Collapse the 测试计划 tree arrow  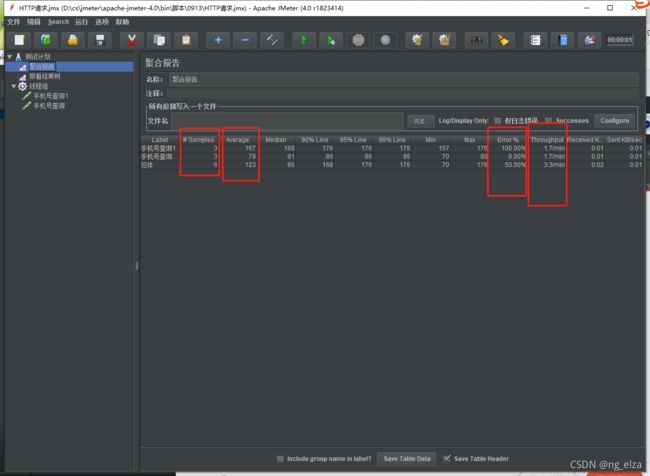(x=10, y=56)
